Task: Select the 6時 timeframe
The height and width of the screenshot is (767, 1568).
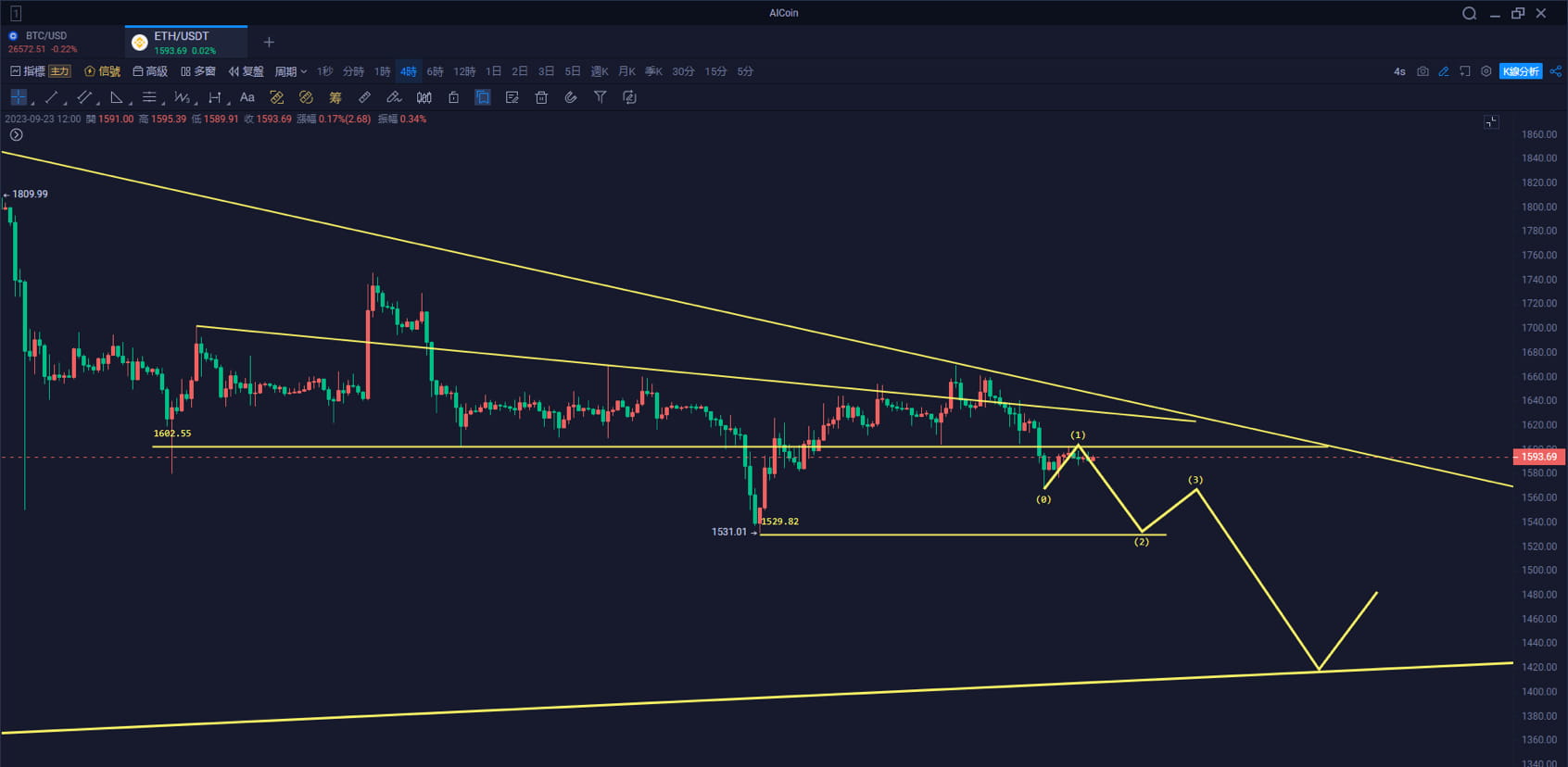Action: coord(435,71)
